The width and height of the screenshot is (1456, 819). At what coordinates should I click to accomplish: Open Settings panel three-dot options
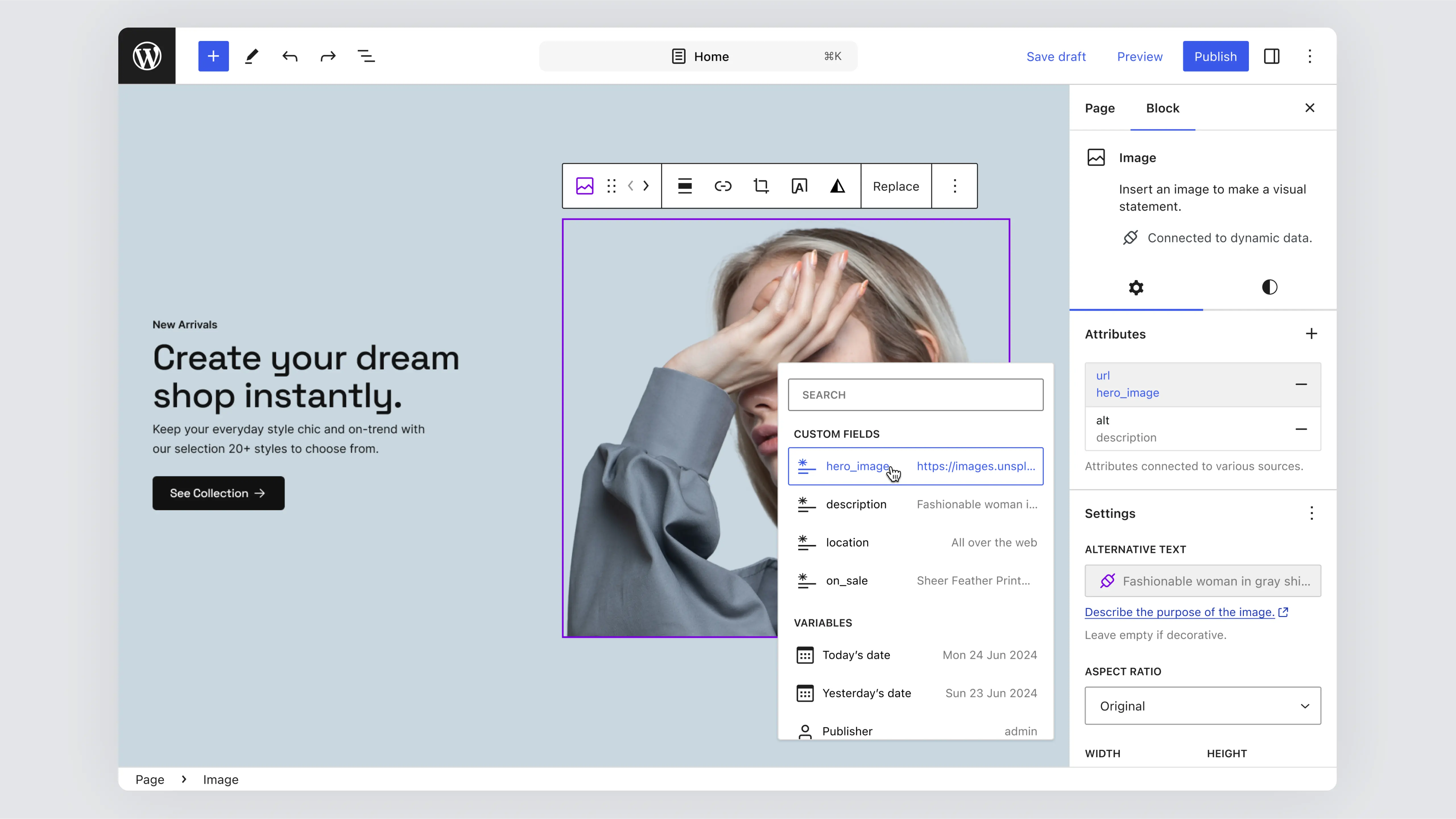(1311, 513)
